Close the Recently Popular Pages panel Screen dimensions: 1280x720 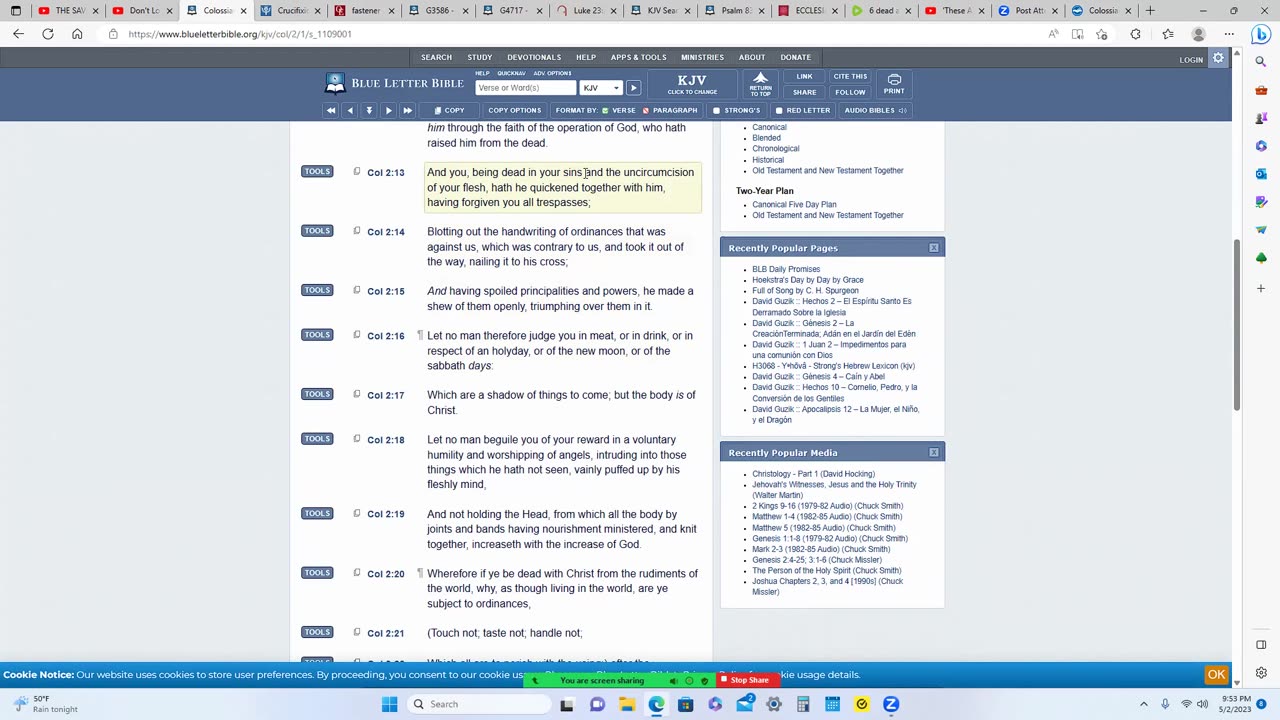934,247
